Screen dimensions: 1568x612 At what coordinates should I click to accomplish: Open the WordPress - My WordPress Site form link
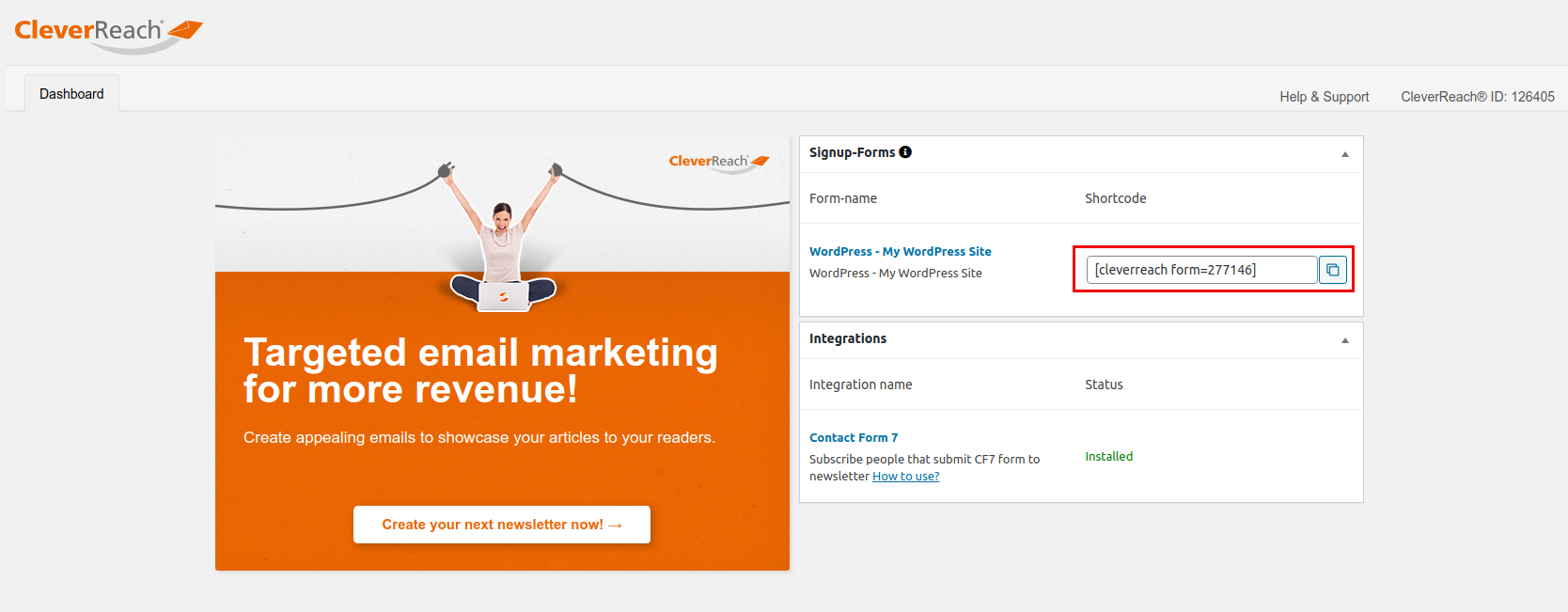point(900,252)
